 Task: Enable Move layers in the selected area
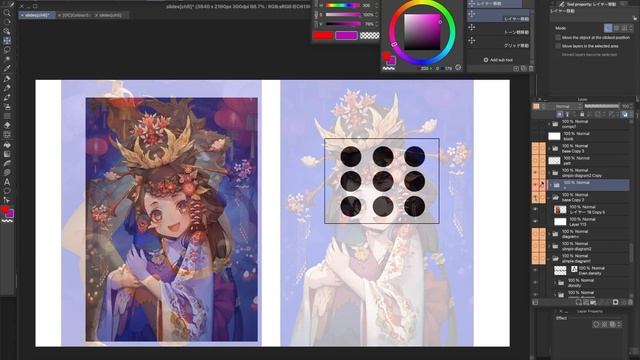(x=558, y=46)
